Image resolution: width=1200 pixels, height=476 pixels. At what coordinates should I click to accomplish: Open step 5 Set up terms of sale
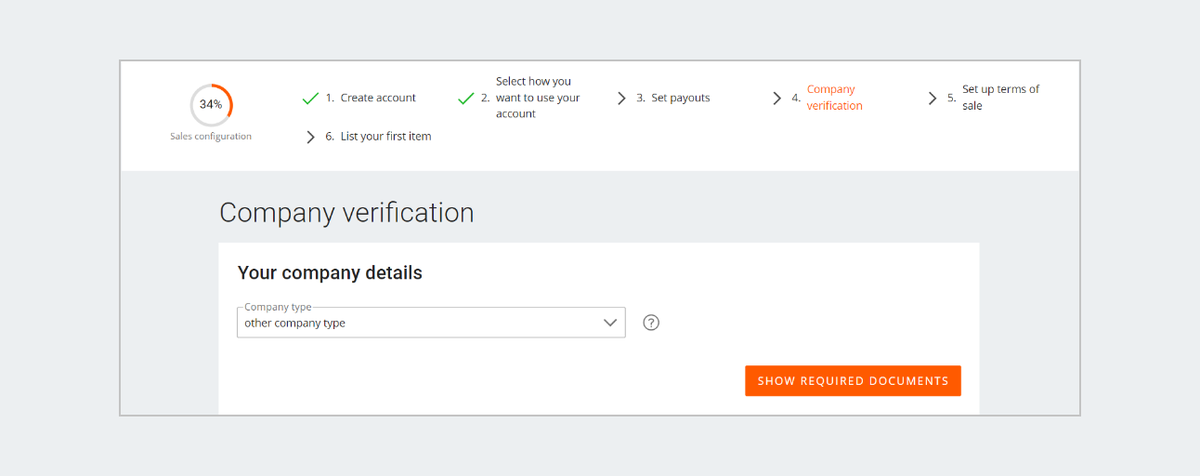pos(1000,98)
